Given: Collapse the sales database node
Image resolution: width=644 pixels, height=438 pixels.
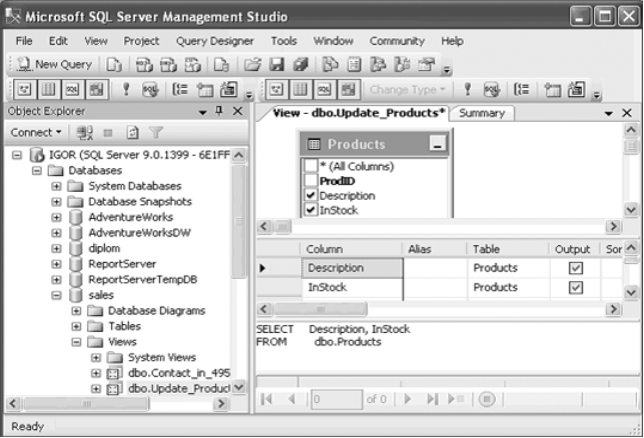Looking at the screenshot, I should pos(56,295).
